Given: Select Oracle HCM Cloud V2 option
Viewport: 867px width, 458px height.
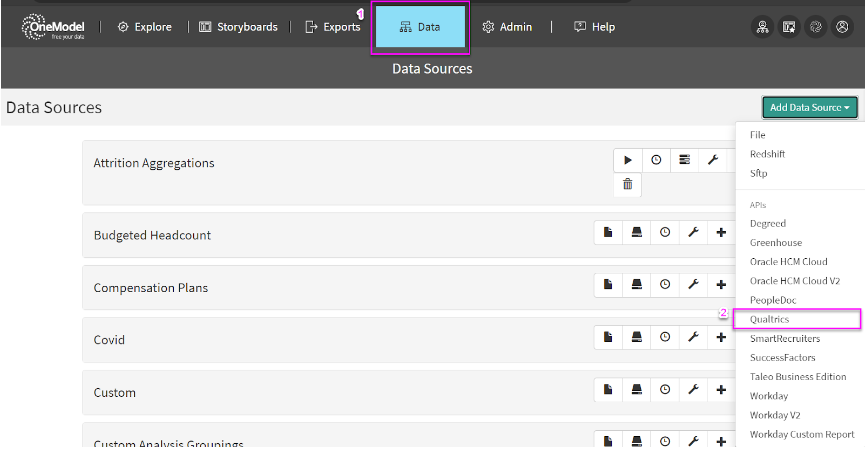Looking at the screenshot, I should (x=795, y=281).
